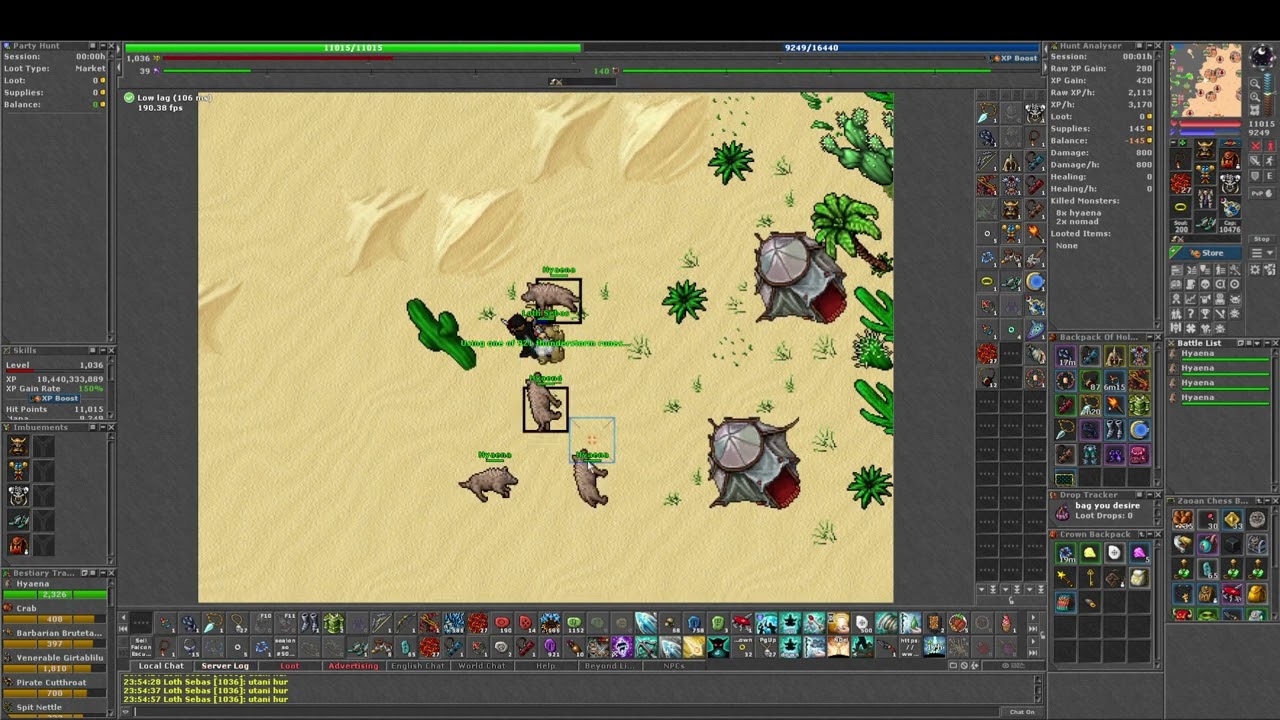1280x720 pixels.
Task: Collapse the Skills panel
Action: 103,350
